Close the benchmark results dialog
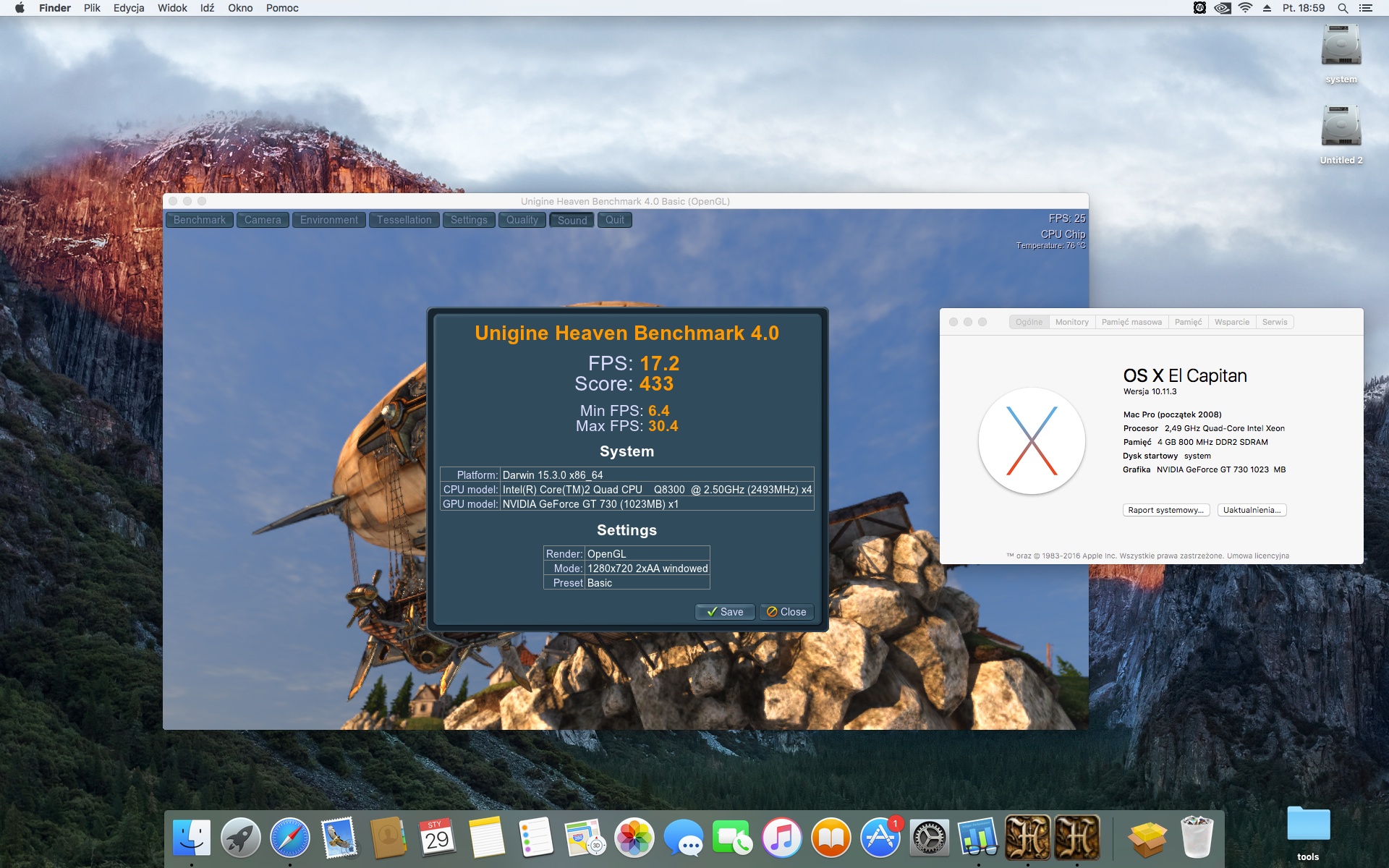The height and width of the screenshot is (868, 1389). [786, 612]
